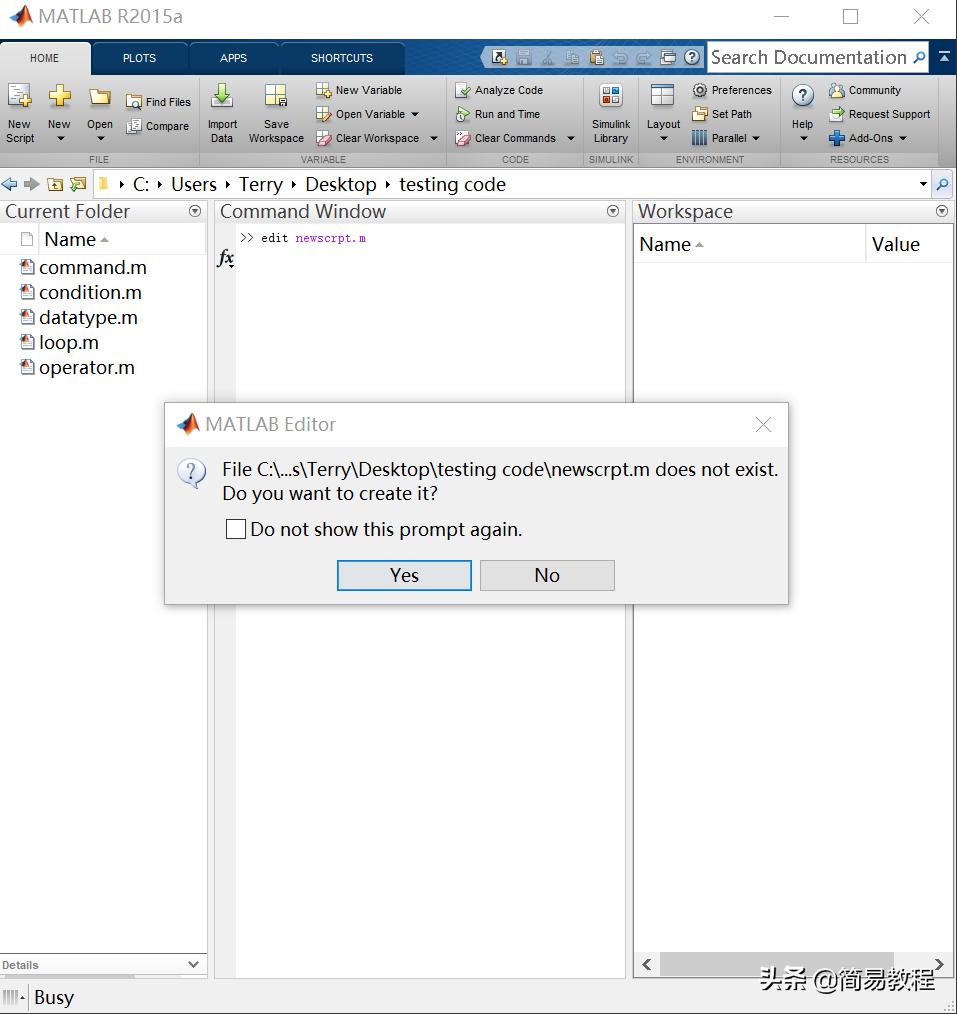The height and width of the screenshot is (1014, 957).
Task: Create a New Variable
Action: click(x=359, y=90)
